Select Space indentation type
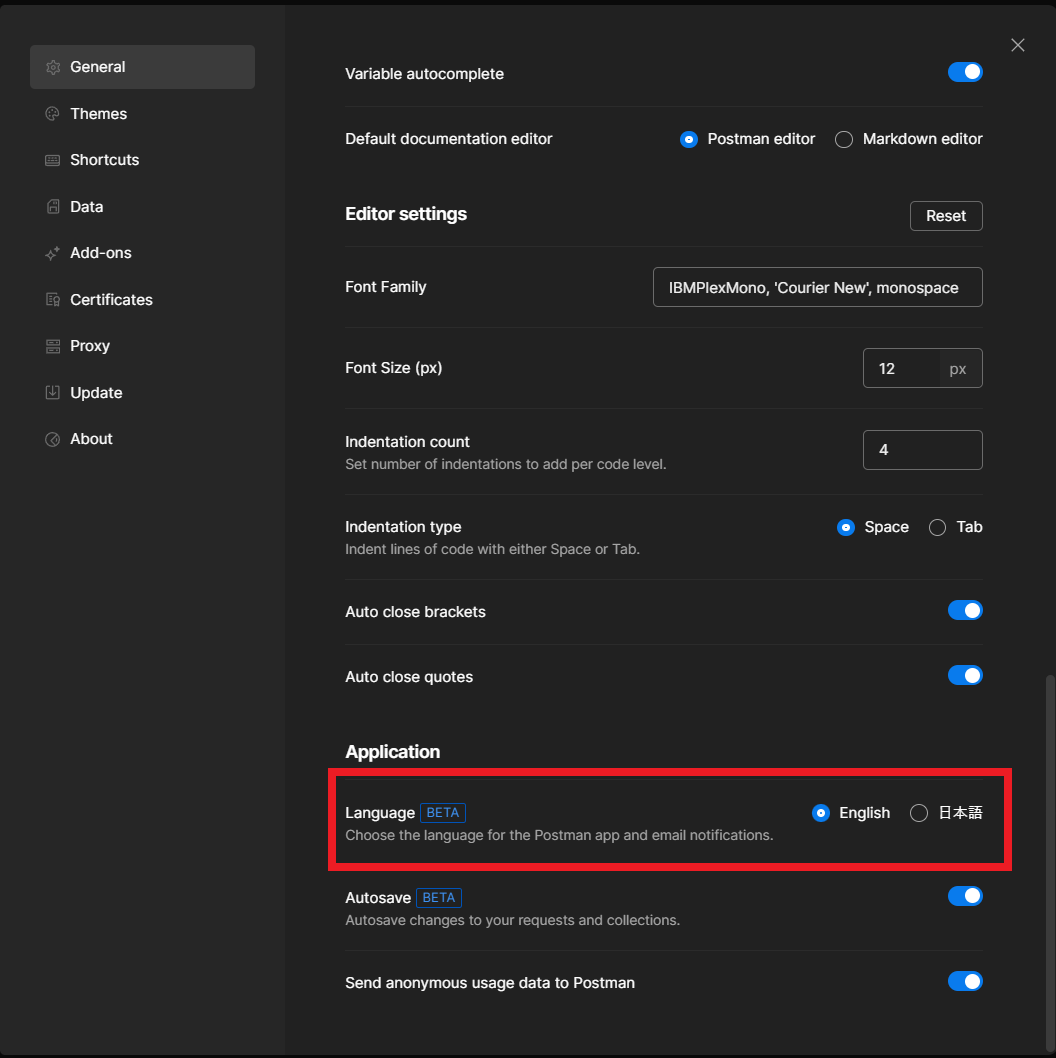Viewport: 1056px width, 1058px height. coord(845,528)
